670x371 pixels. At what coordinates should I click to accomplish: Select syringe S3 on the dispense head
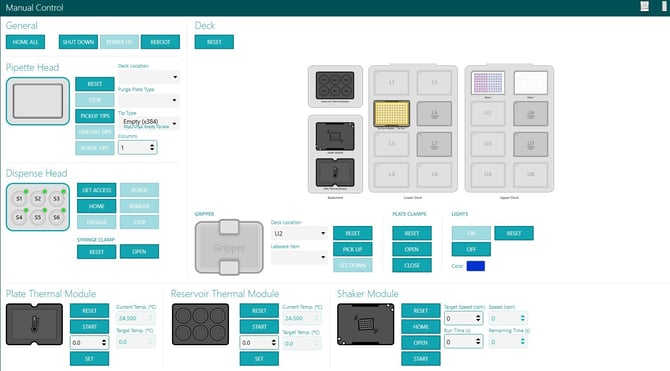(x=56, y=199)
